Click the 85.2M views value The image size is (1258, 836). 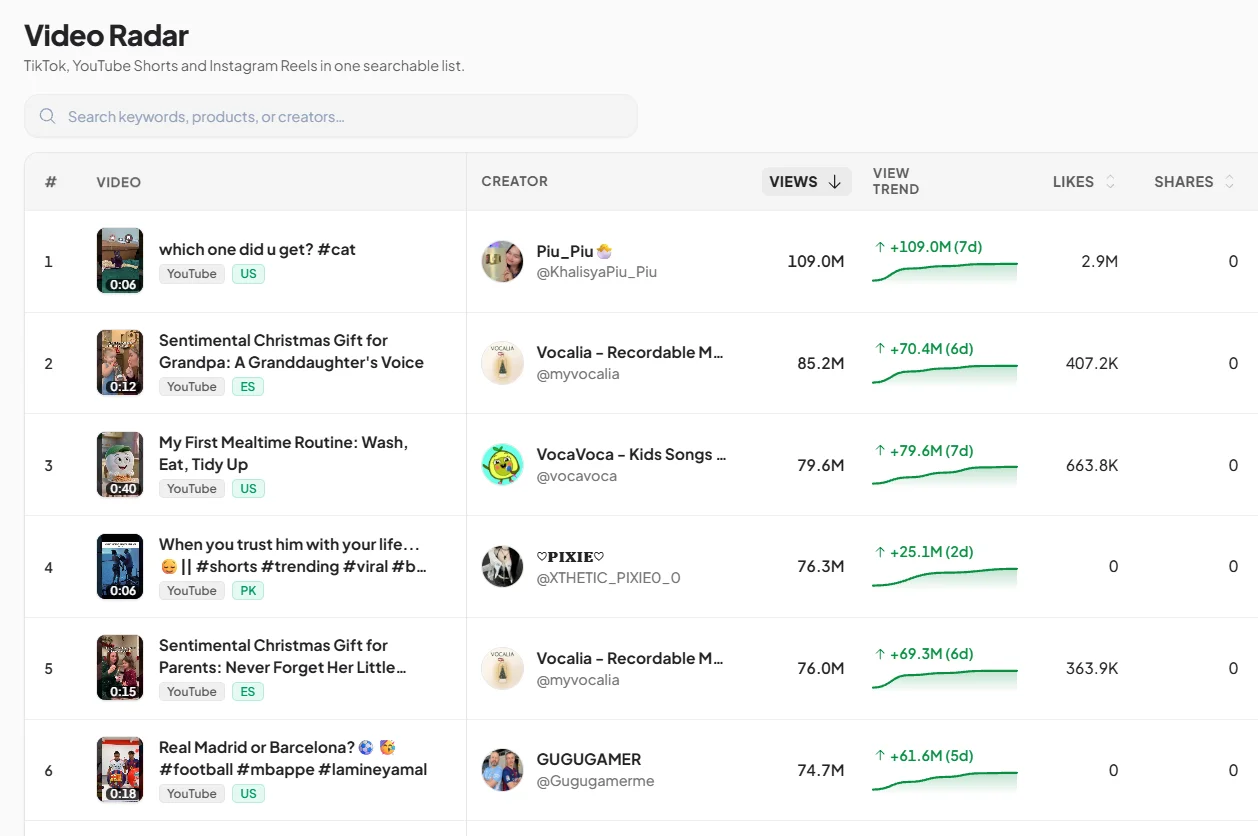coord(821,363)
